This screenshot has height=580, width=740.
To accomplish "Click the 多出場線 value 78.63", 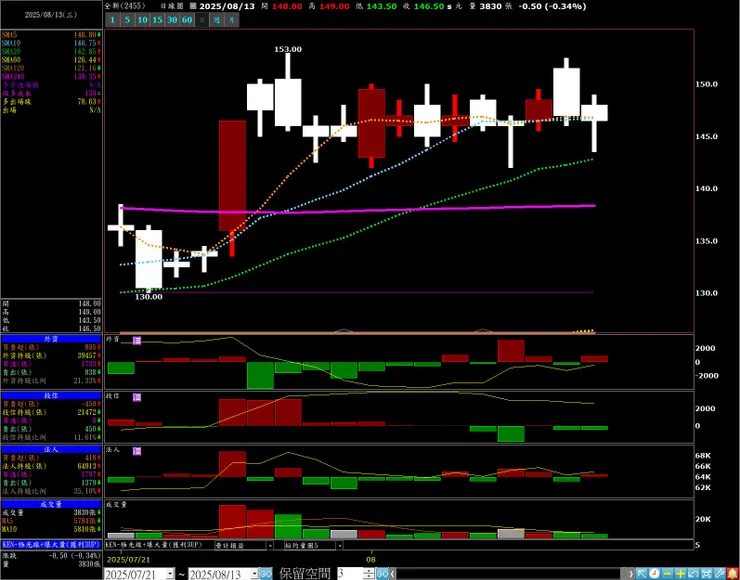I will click(x=87, y=101).
